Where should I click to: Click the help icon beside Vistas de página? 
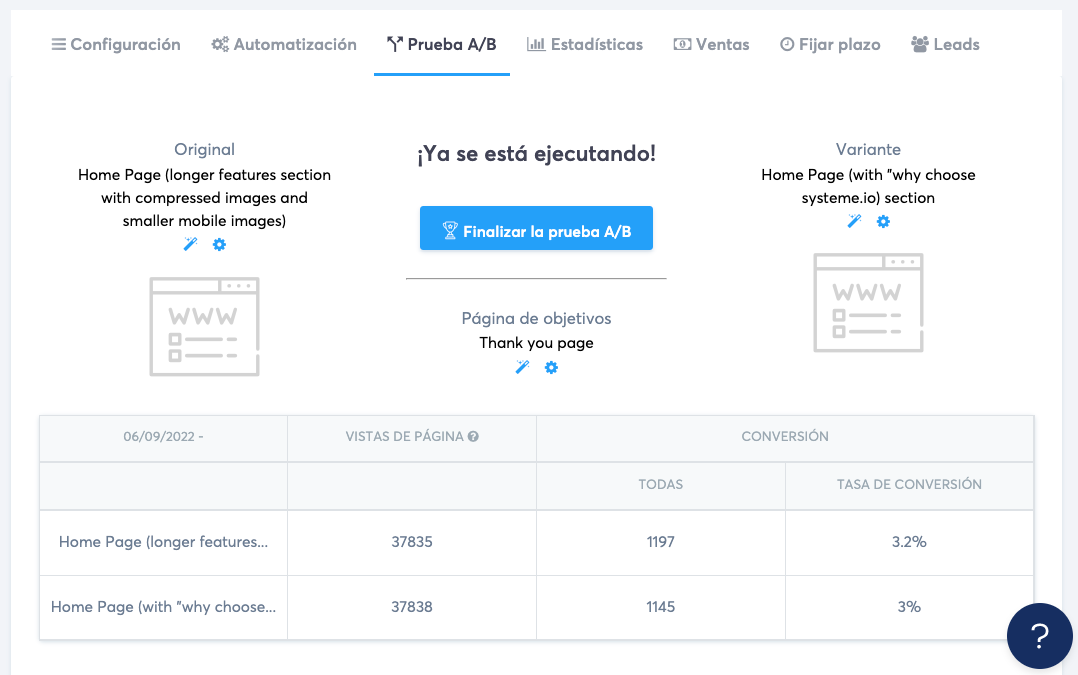(473, 437)
